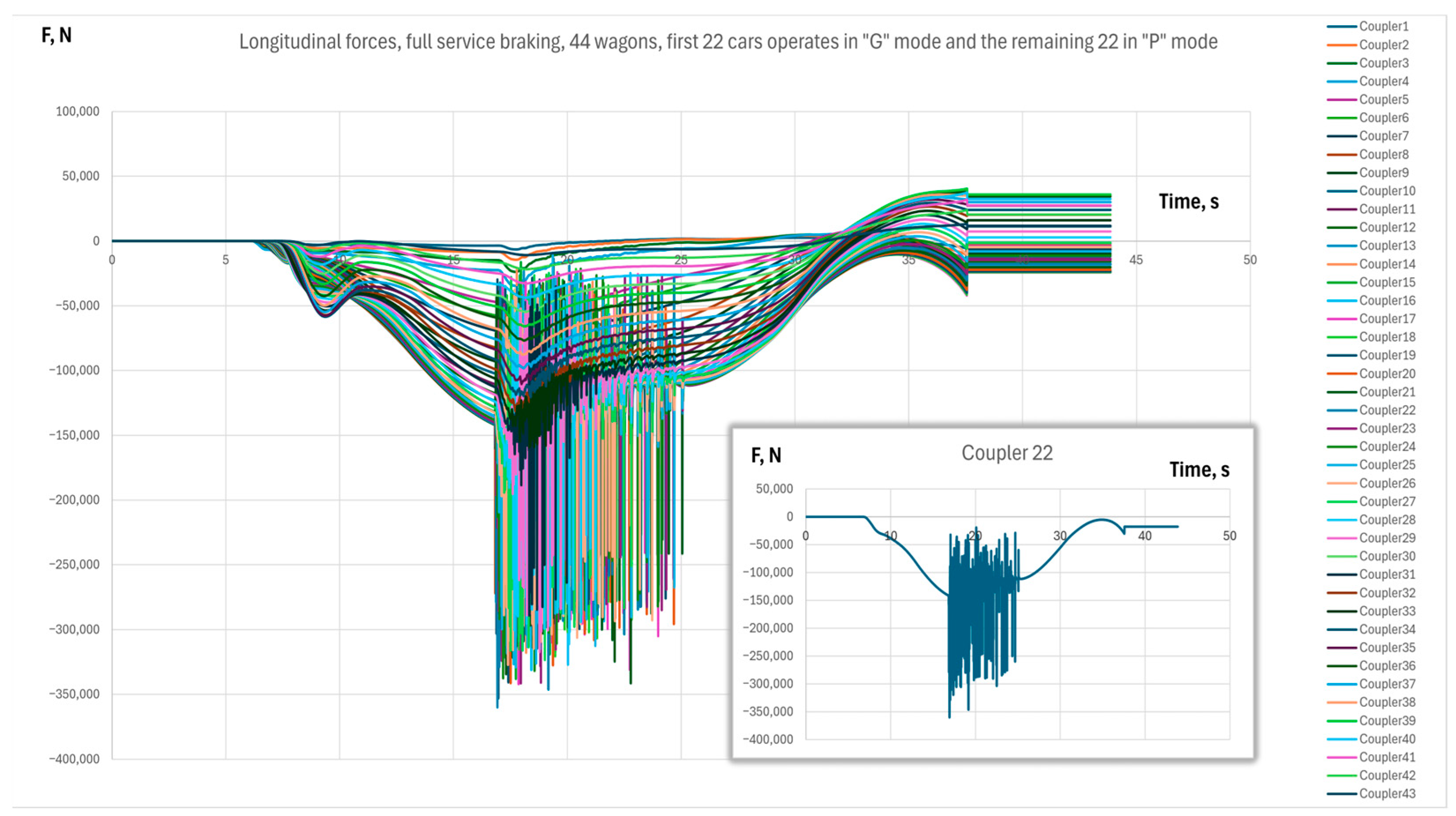Click the inset chart's −350,000 tick label
1456x816 pixels.
(768, 712)
